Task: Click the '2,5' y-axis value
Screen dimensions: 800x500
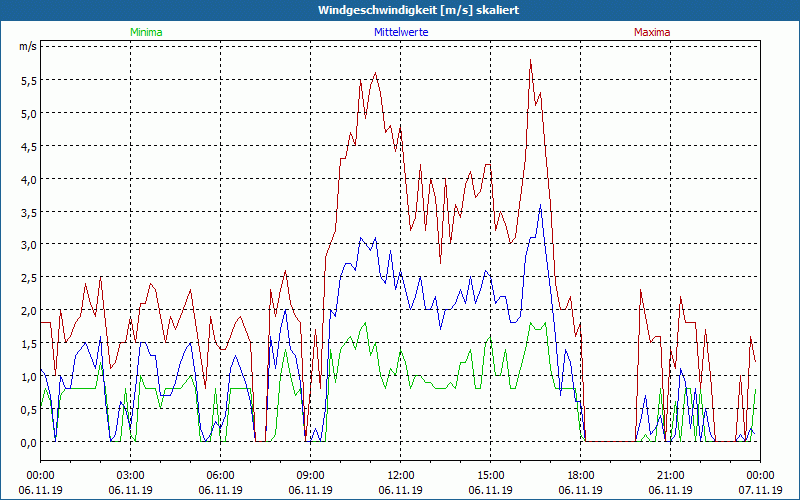Action: pyautogui.click(x=29, y=278)
